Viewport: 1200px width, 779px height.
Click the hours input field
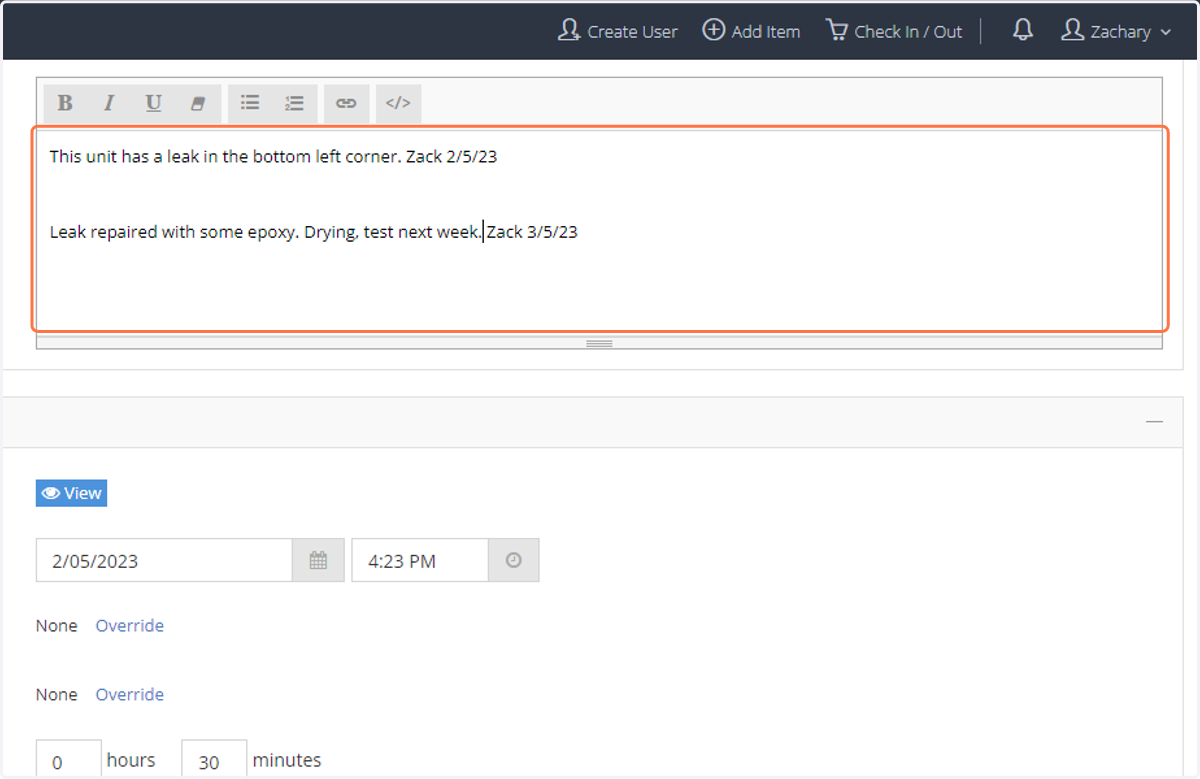coord(69,760)
